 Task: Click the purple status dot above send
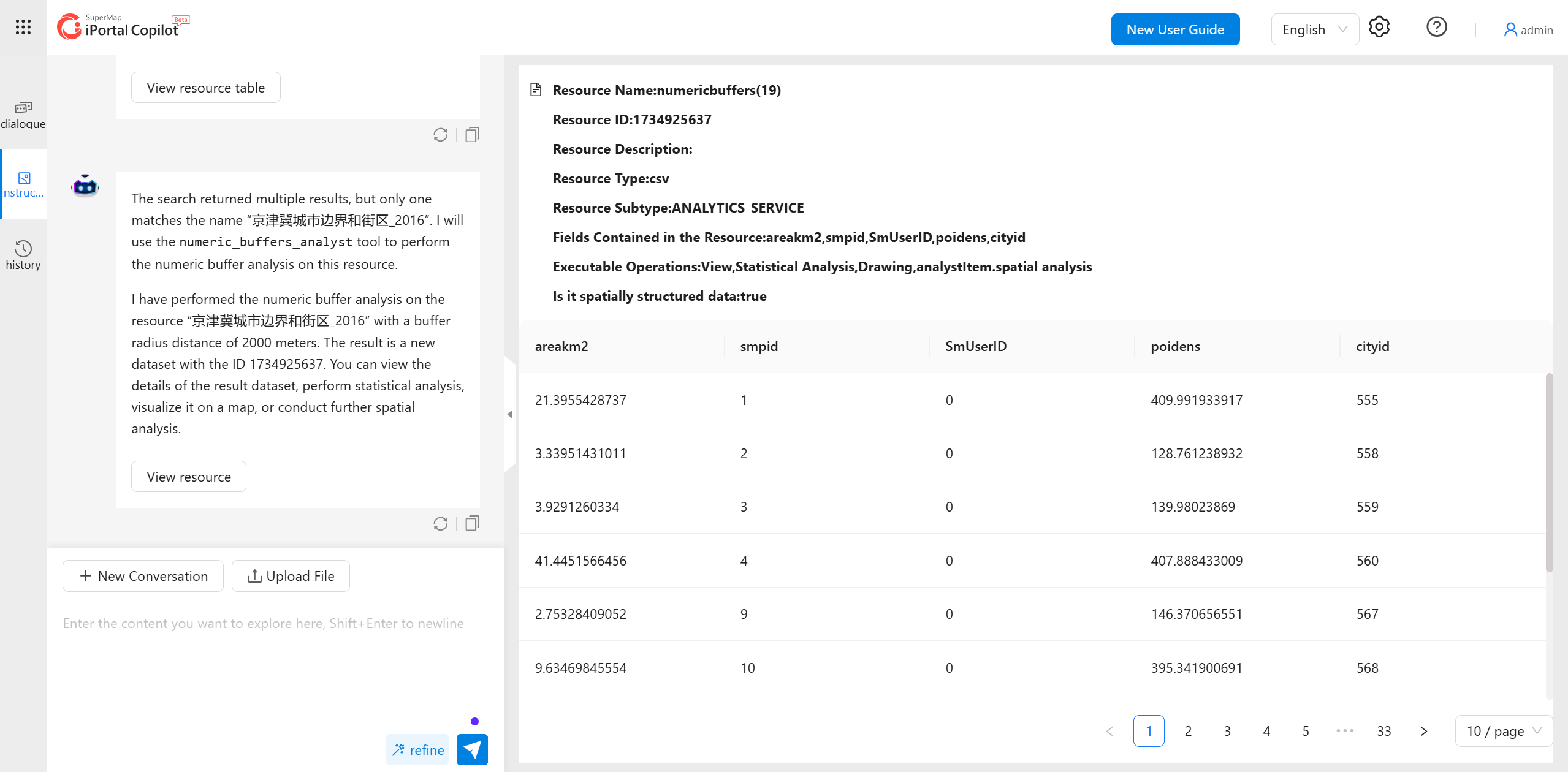[x=474, y=721]
